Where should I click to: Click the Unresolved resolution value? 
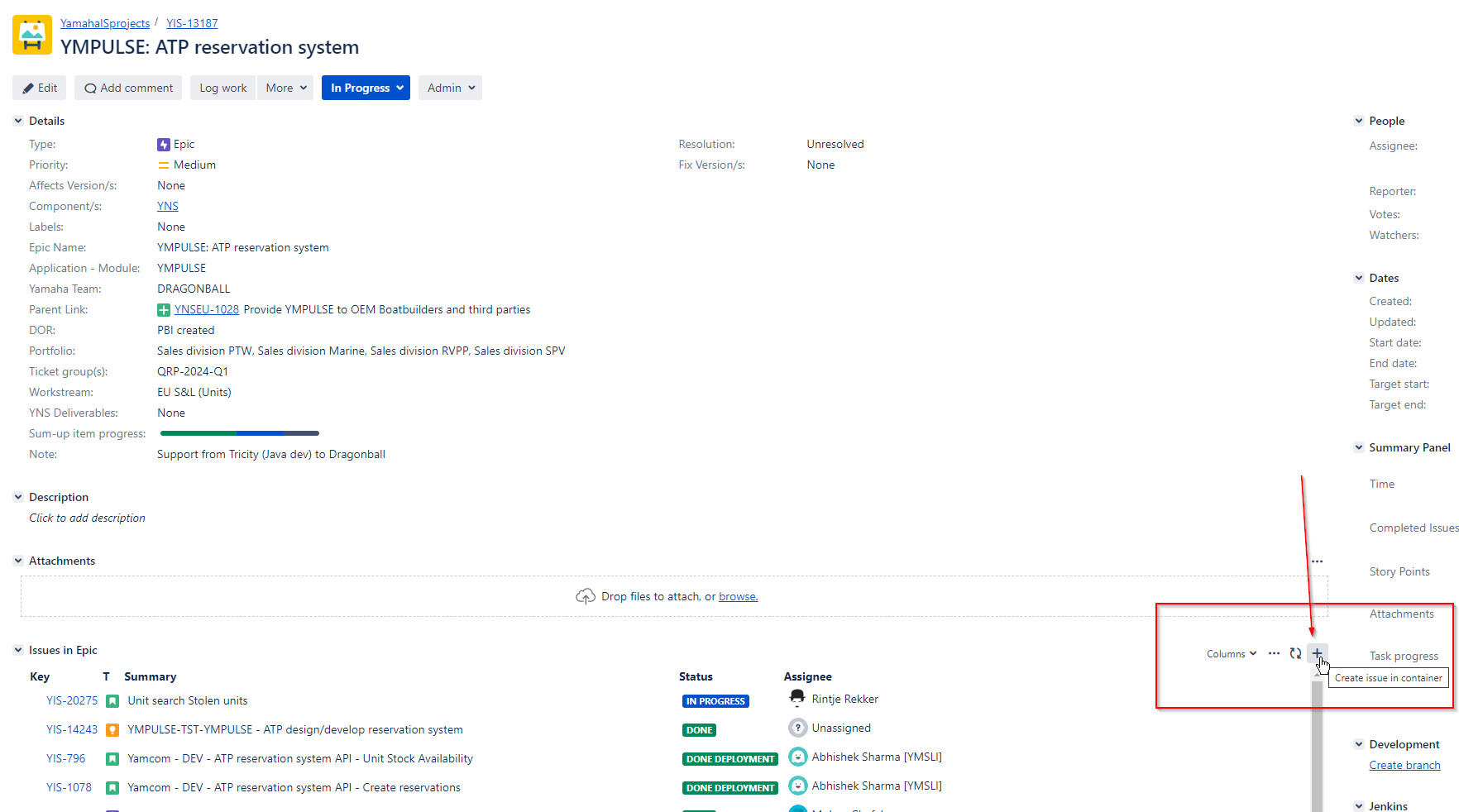(x=835, y=144)
